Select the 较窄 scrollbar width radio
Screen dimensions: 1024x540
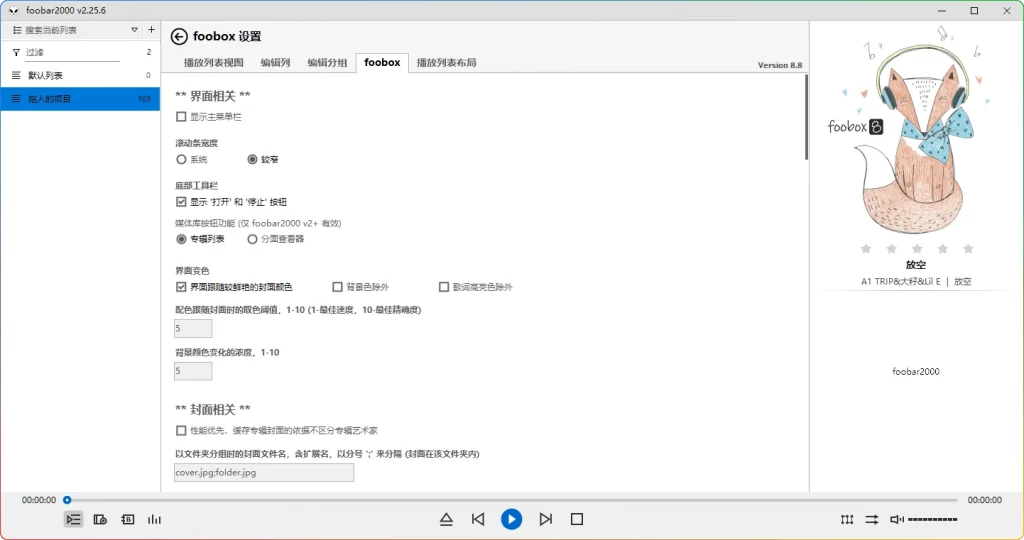point(252,159)
